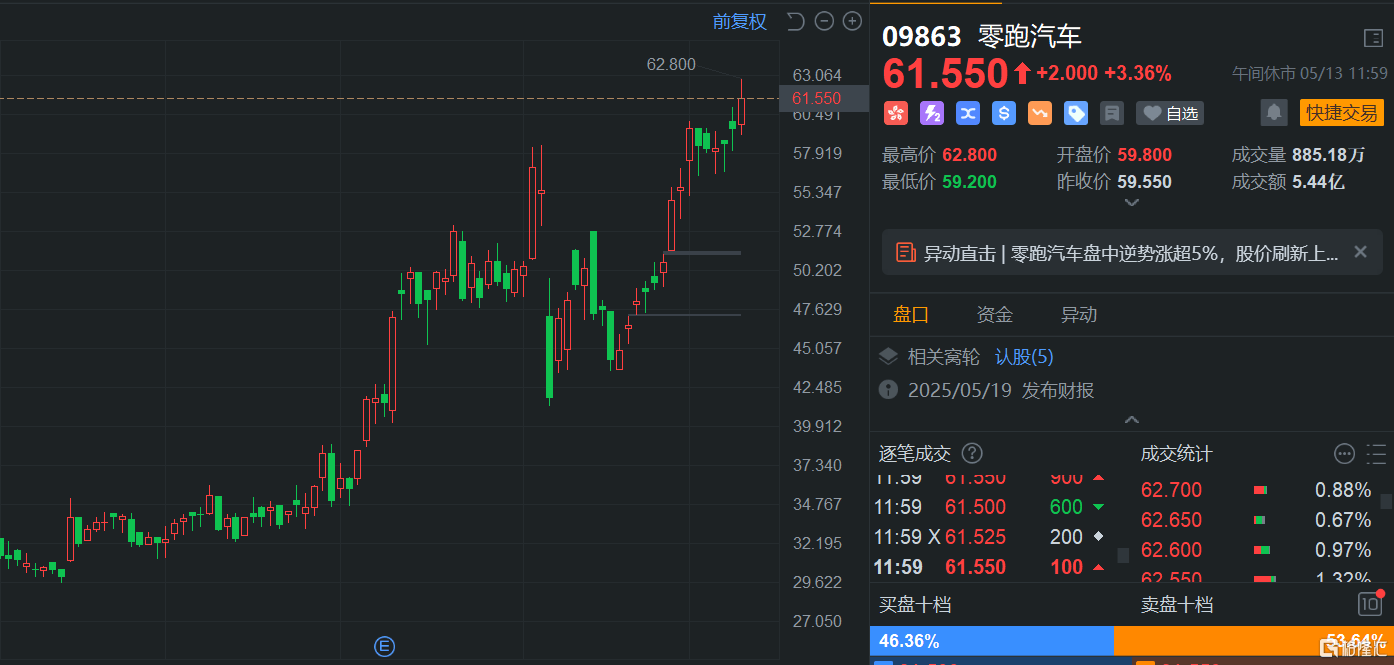Add stock to 自选 watchlist
This screenshot has width=1394, height=665.
tap(1170, 113)
